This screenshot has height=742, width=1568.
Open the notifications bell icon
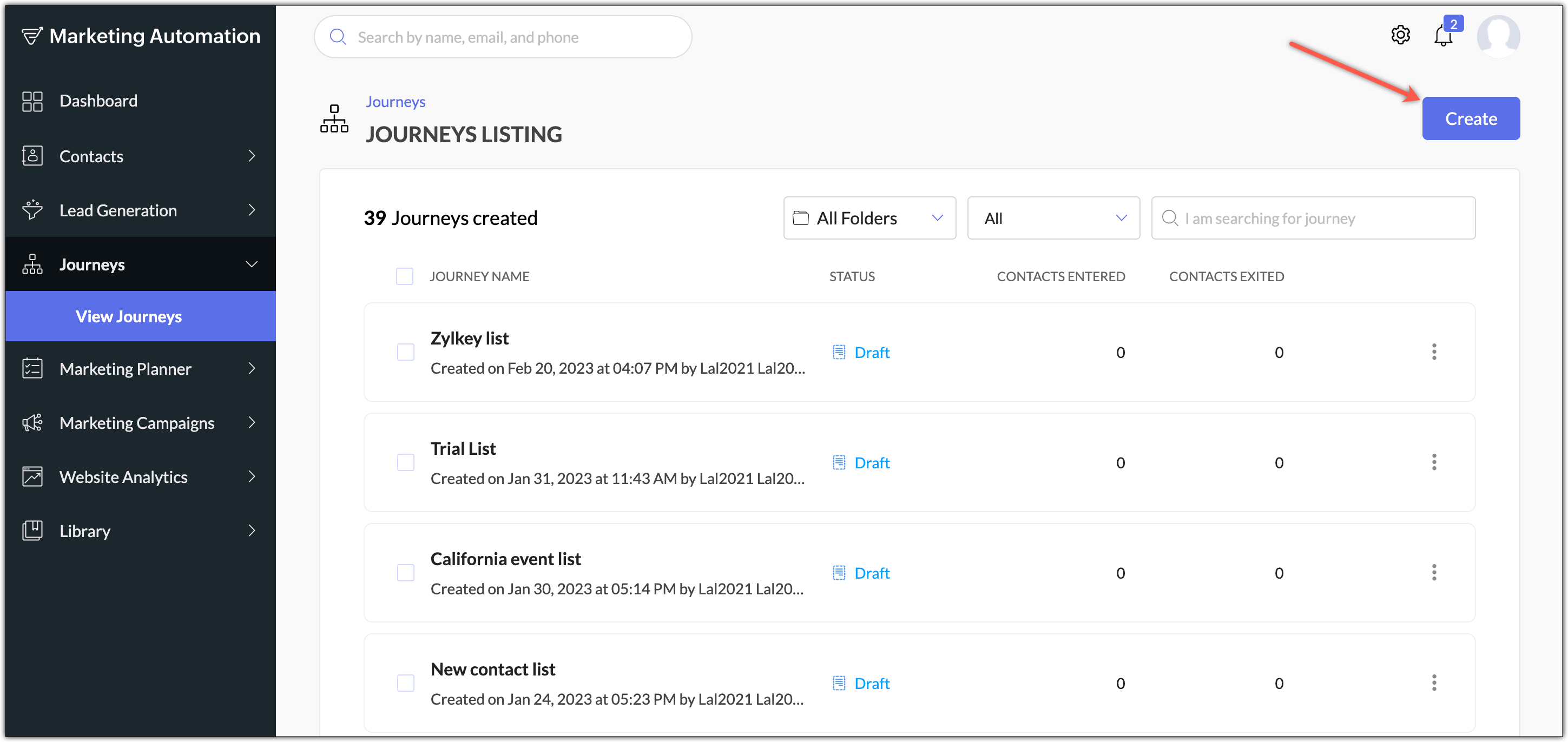point(1443,35)
